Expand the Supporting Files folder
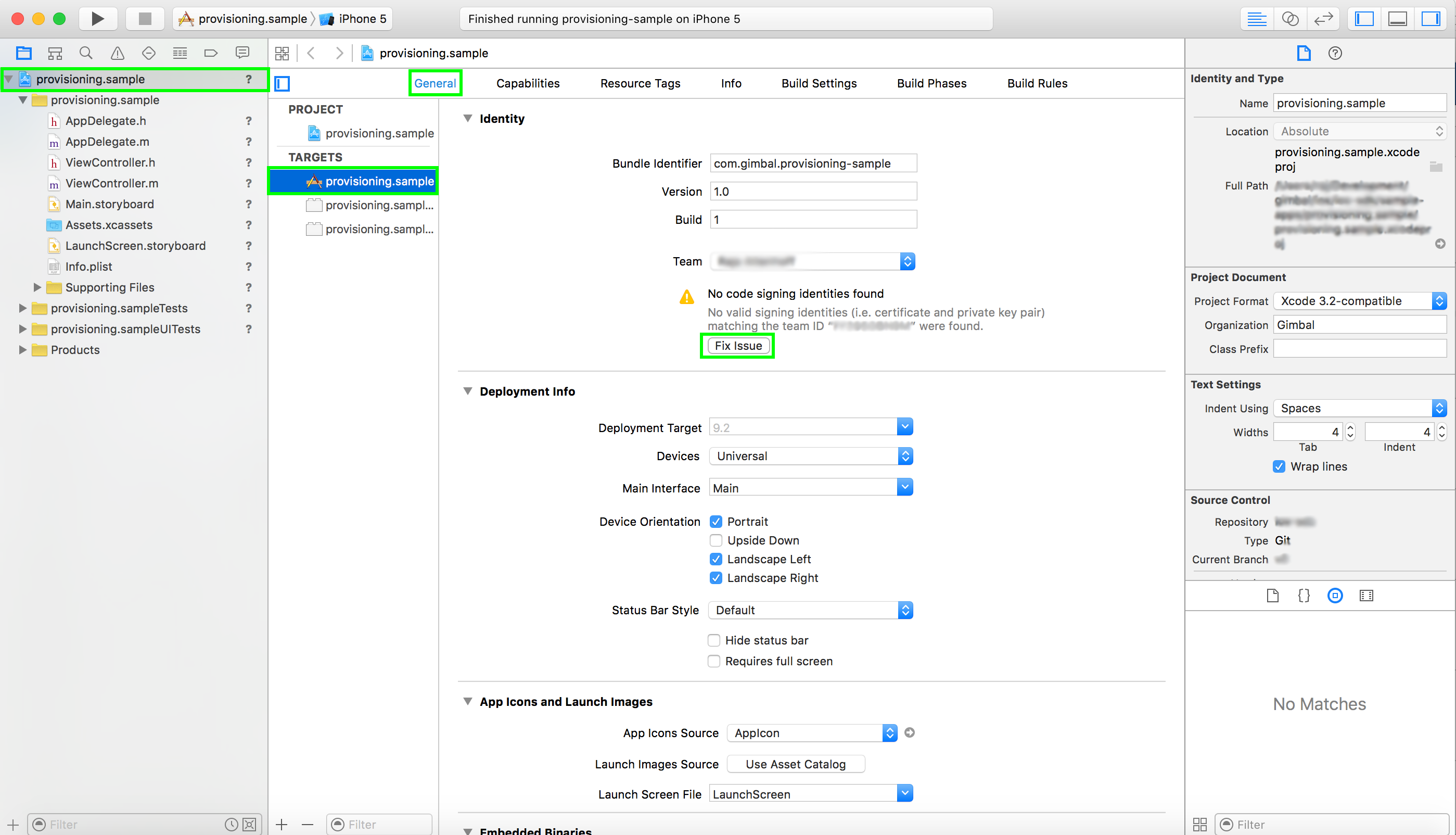Viewport: 1456px width, 835px height. [x=37, y=287]
